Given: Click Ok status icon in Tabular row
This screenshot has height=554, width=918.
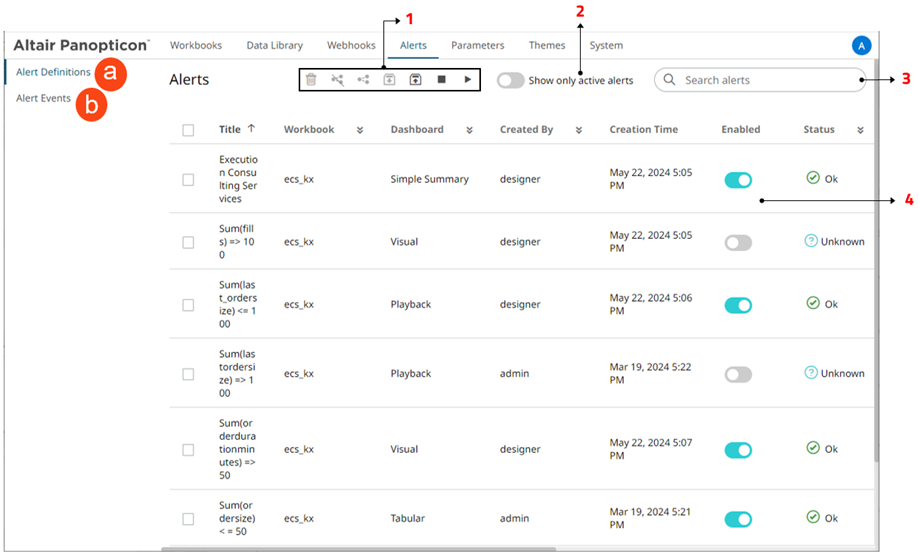Looking at the screenshot, I should [813, 517].
